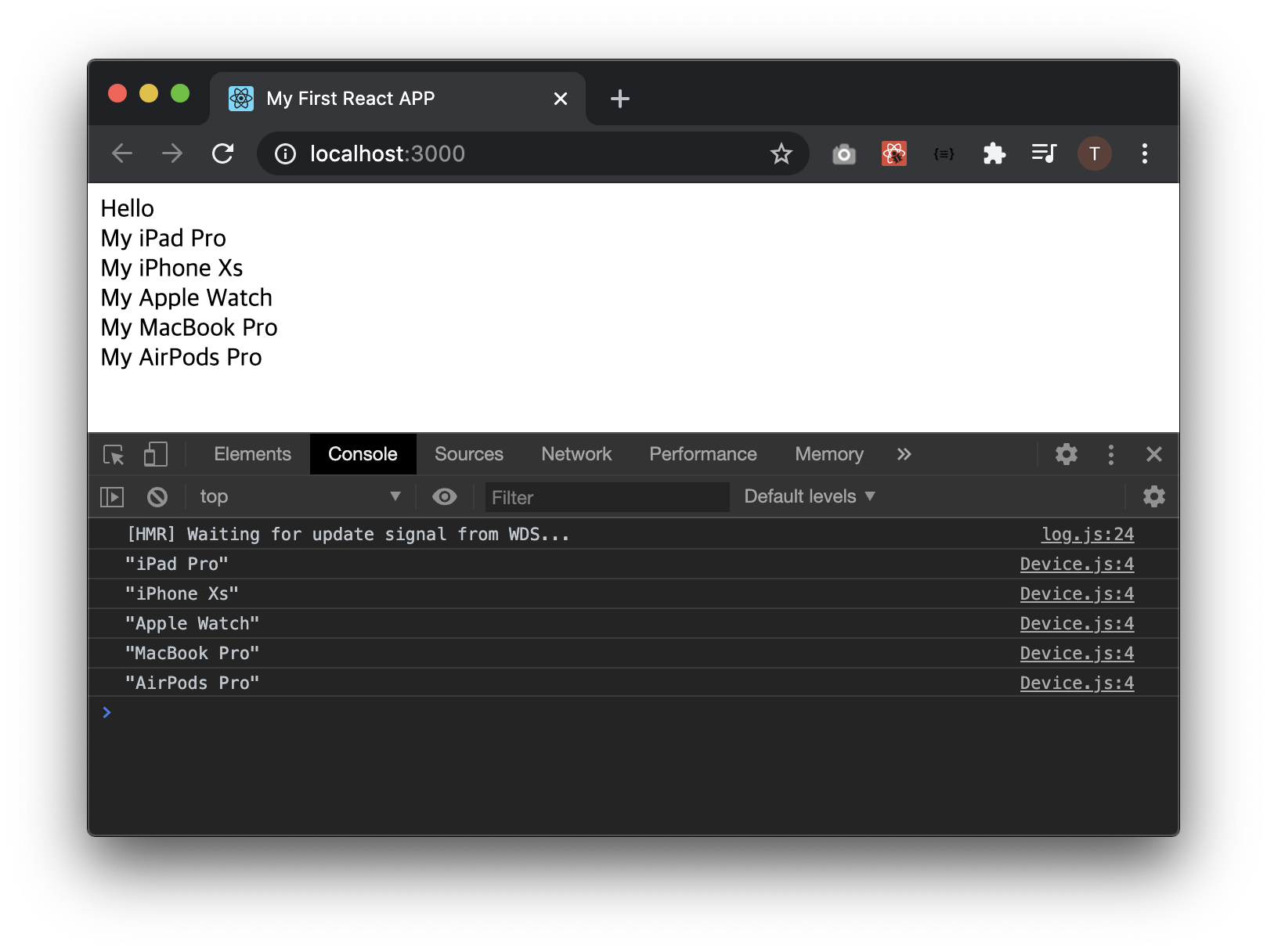Open the media controls playlist icon

(1044, 153)
